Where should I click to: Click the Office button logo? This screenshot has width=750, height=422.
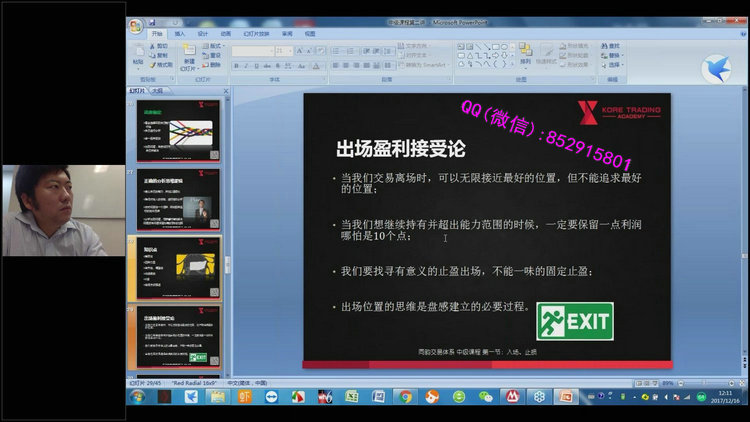tap(135, 26)
